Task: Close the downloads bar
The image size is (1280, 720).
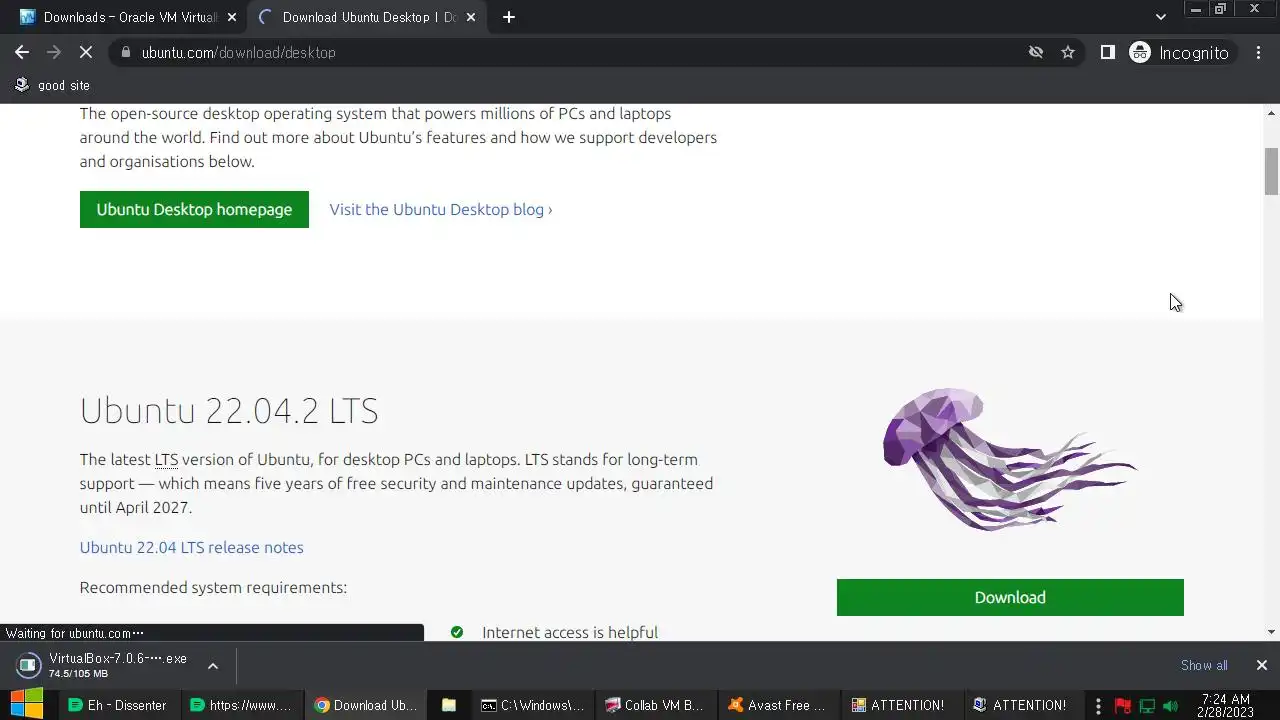Action: click(x=1261, y=665)
